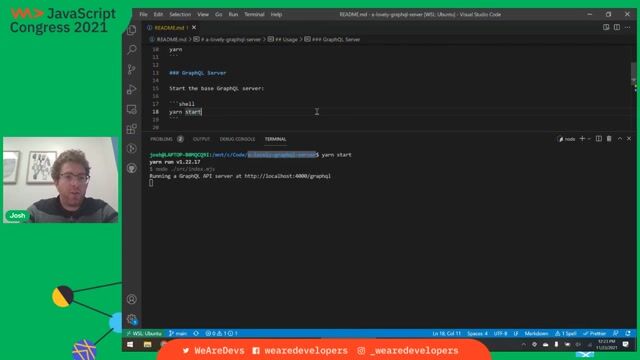Click the Ln 18, Col 11 status item

[447, 333]
